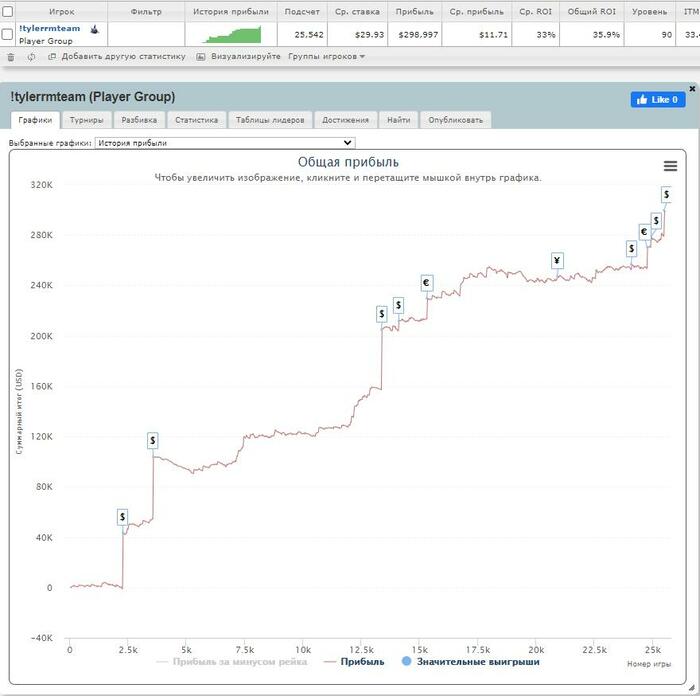Sort by the Прибыль column header

[415, 12]
